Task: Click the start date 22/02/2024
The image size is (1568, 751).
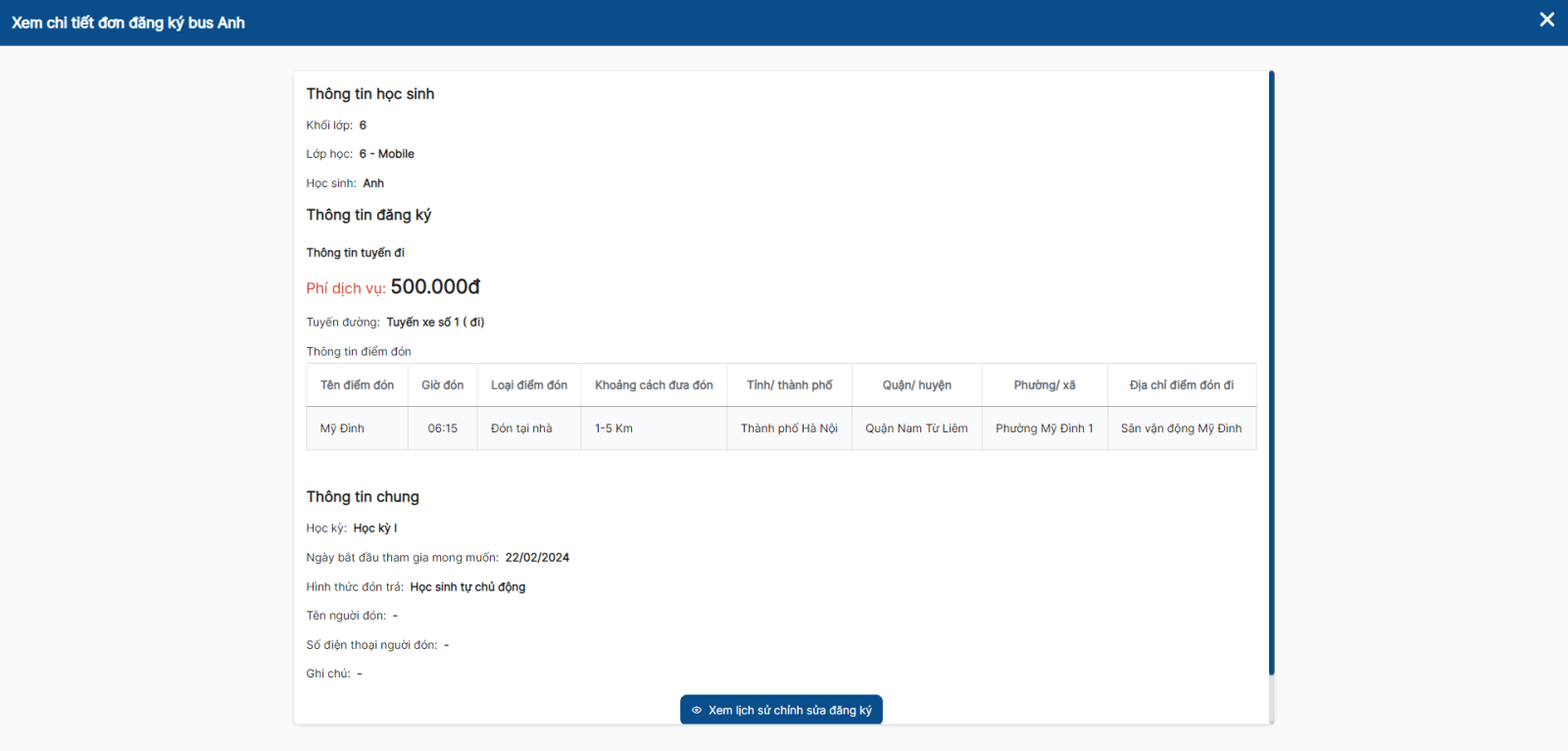Action: 537,558
